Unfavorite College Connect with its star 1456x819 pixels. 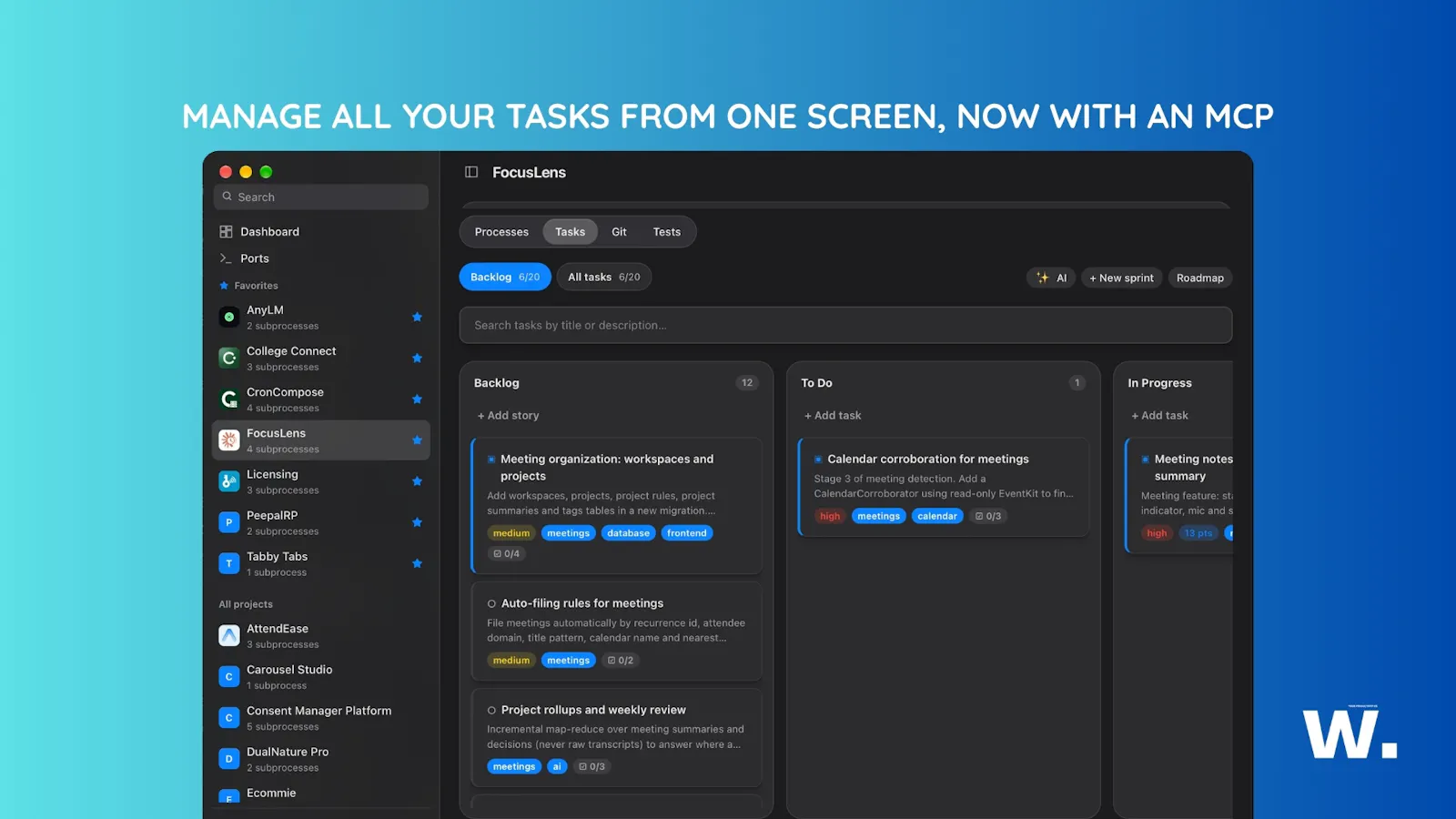pos(417,358)
